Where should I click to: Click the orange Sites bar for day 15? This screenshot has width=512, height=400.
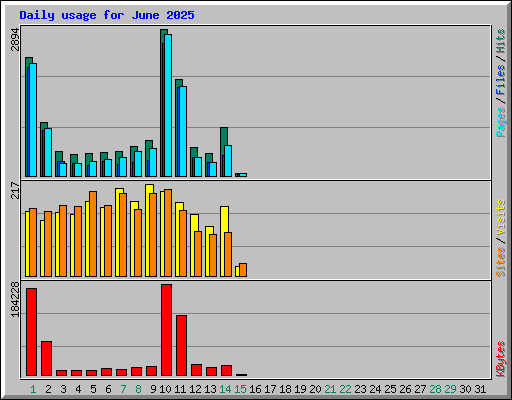tap(243, 270)
